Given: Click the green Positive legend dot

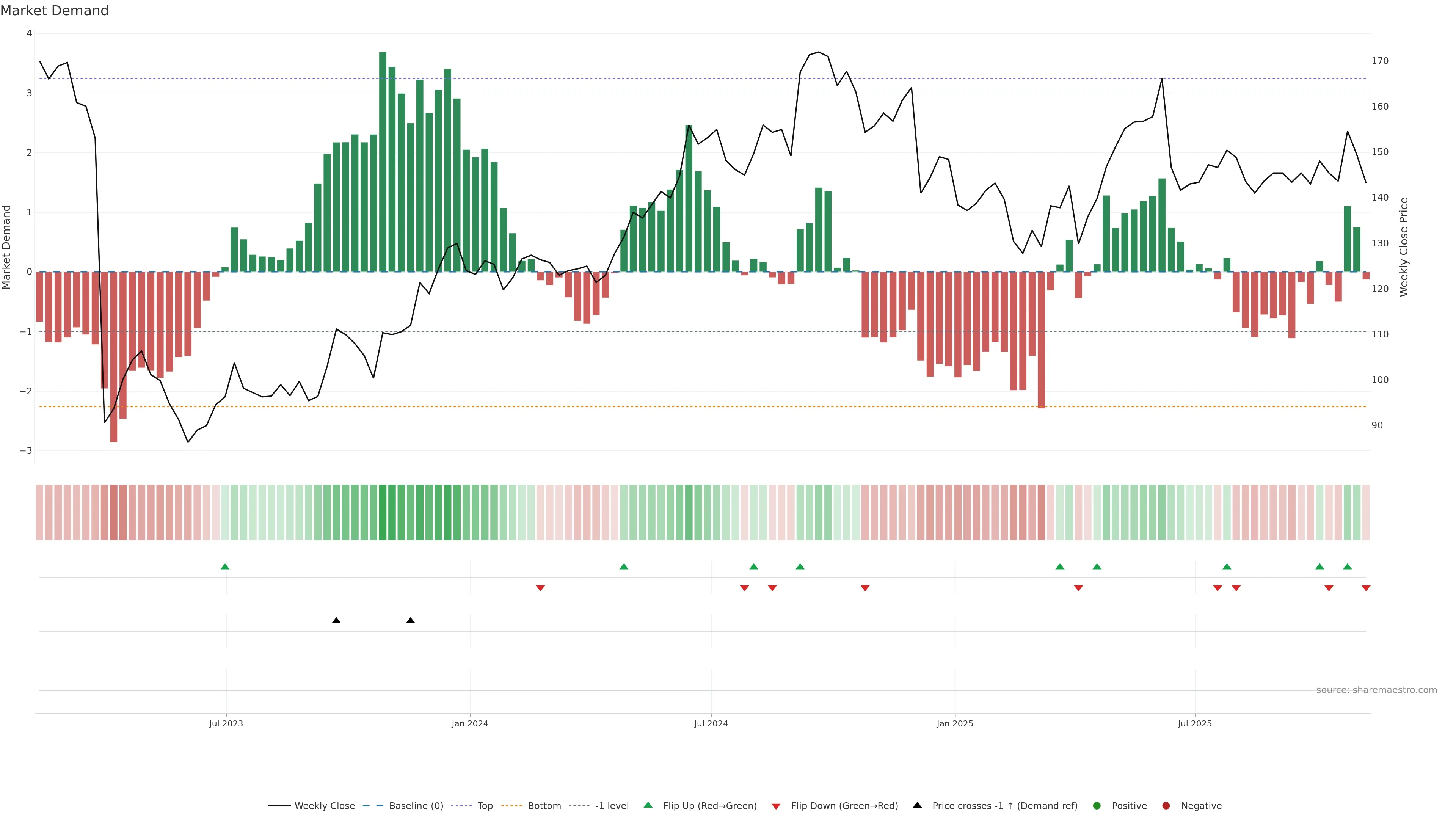Looking at the screenshot, I should pyautogui.click(x=1097, y=806).
